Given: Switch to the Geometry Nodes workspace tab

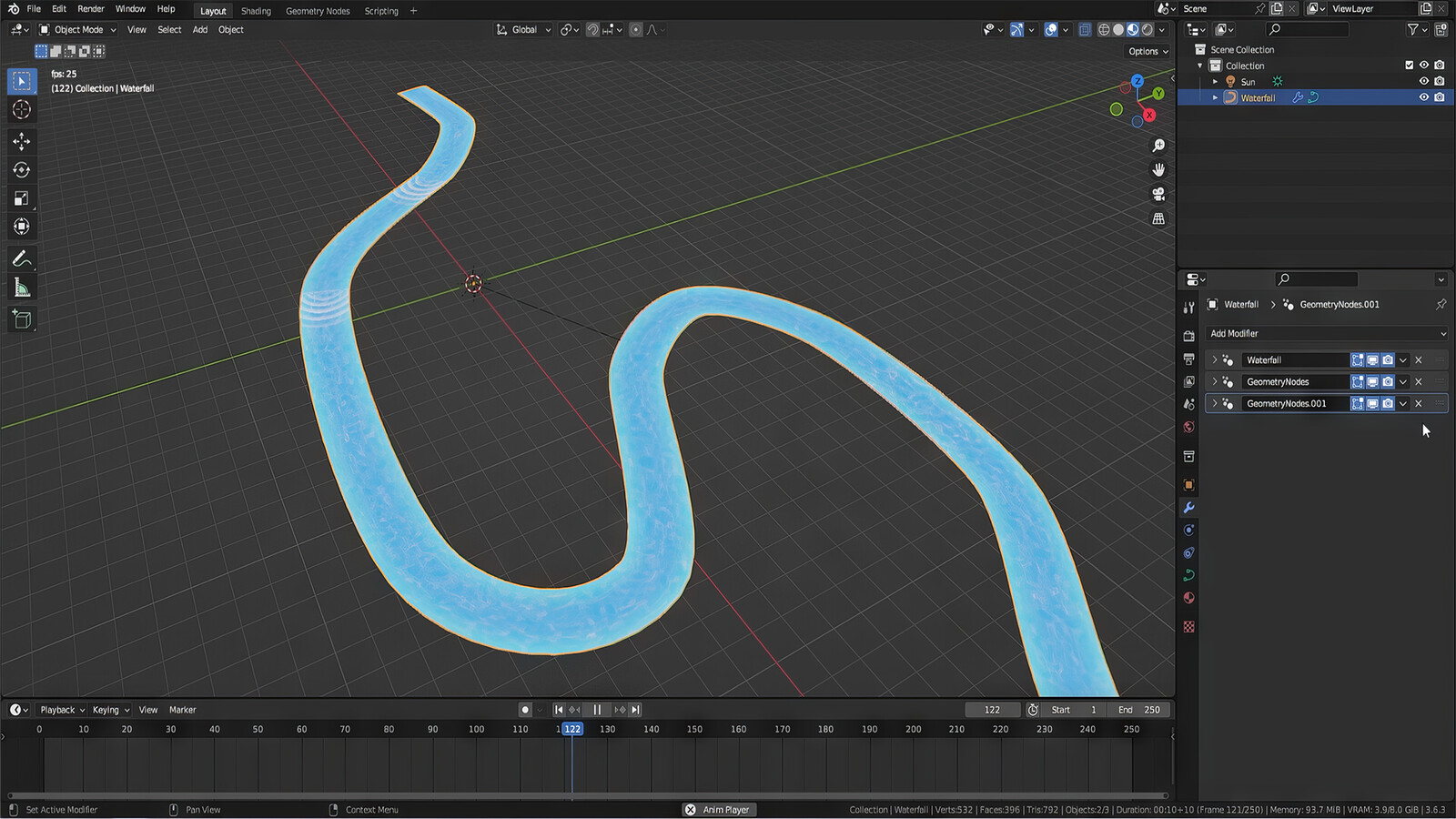Looking at the screenshot, I should click(318, 10).
